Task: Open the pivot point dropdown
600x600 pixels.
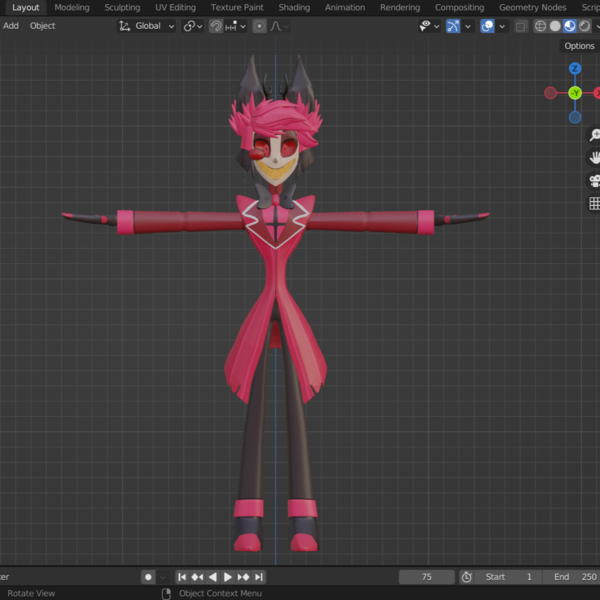Action: point(192,26)
